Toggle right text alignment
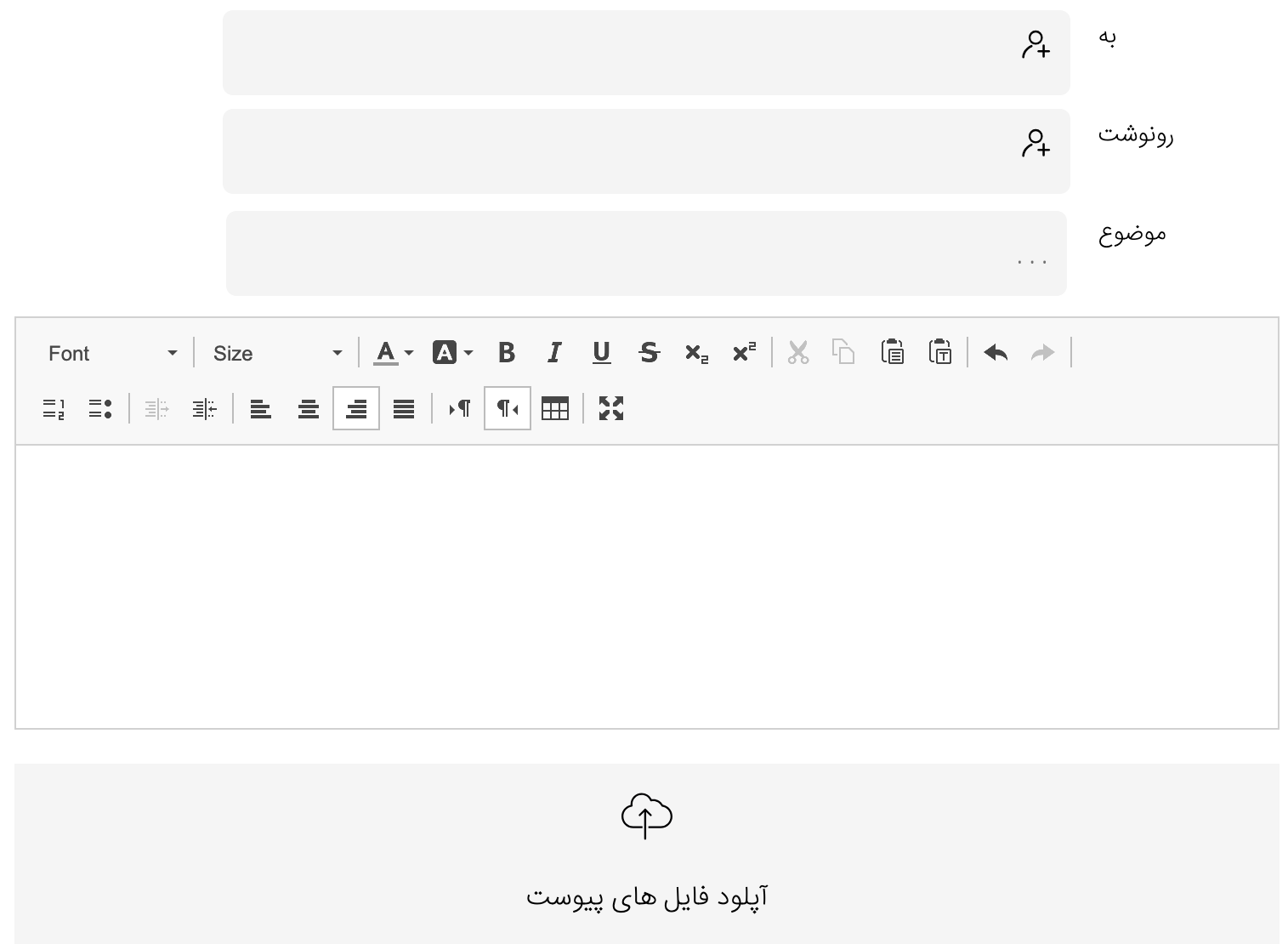The height and width of the screenshot is (944, 1288). [356, 408]
